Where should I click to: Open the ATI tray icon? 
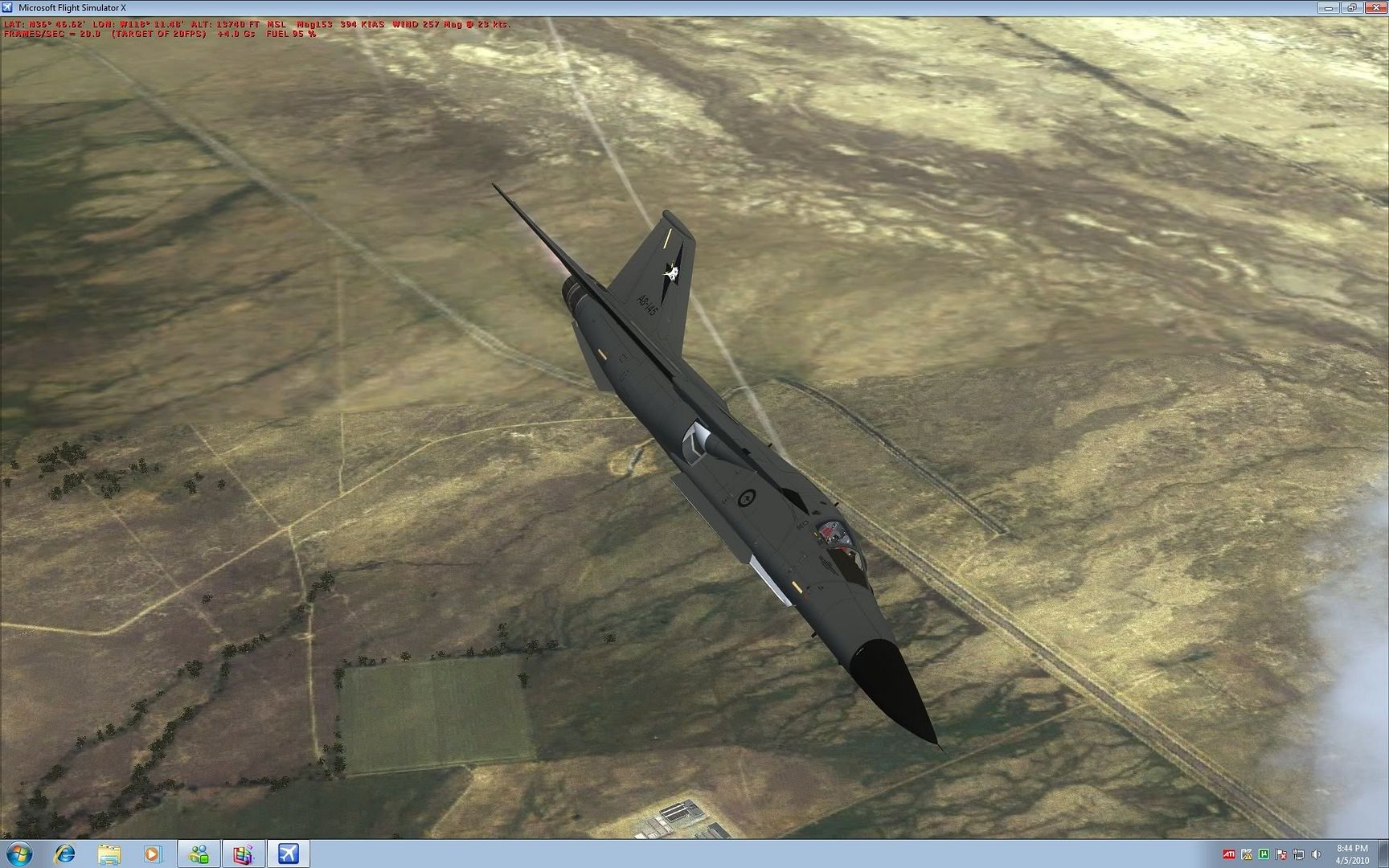[x=1229, y=854]
